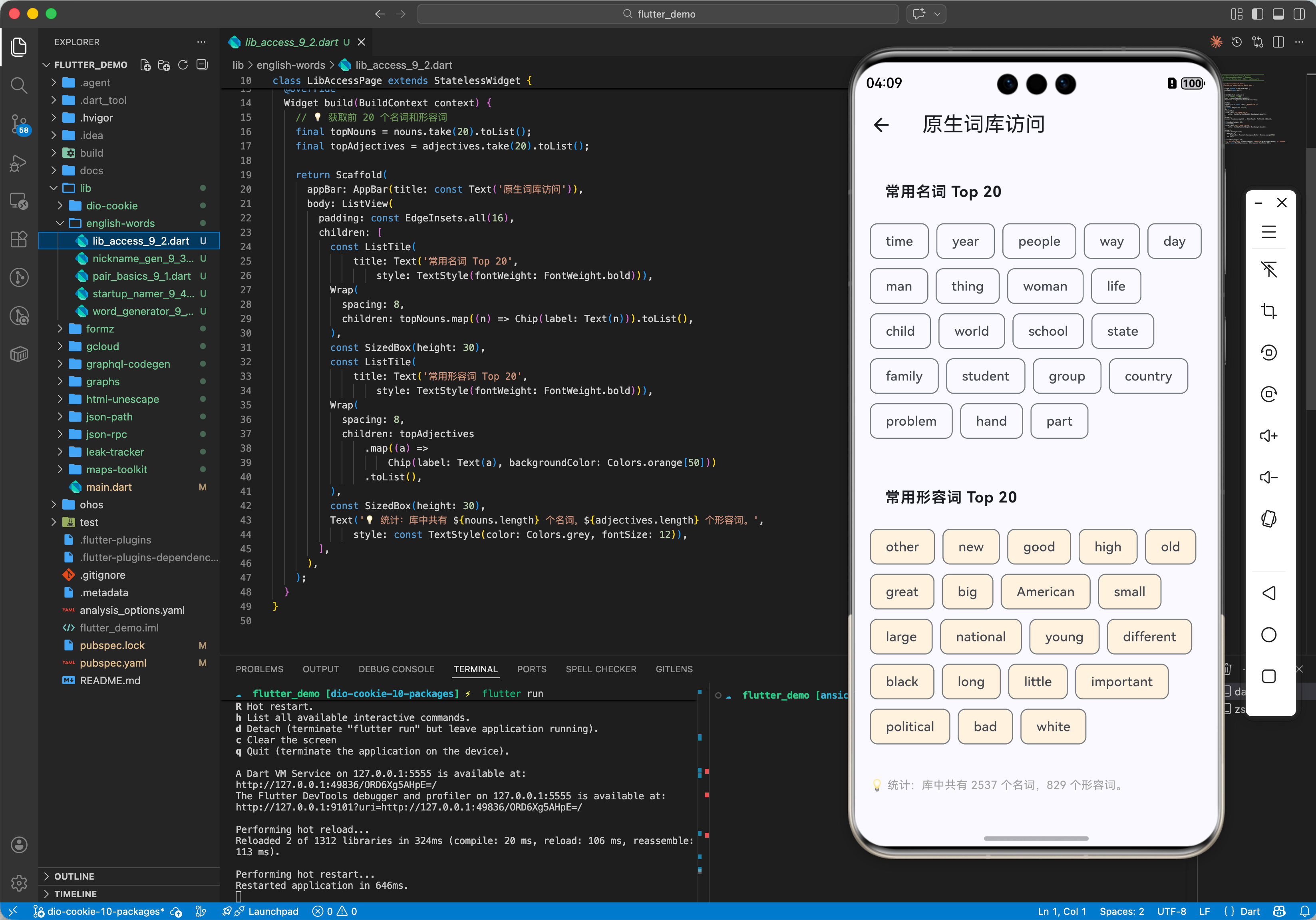Click Launchpad in the status bar
Image resolution: width=1316 pixels, height=920 pixels.
tap(273, 911)
